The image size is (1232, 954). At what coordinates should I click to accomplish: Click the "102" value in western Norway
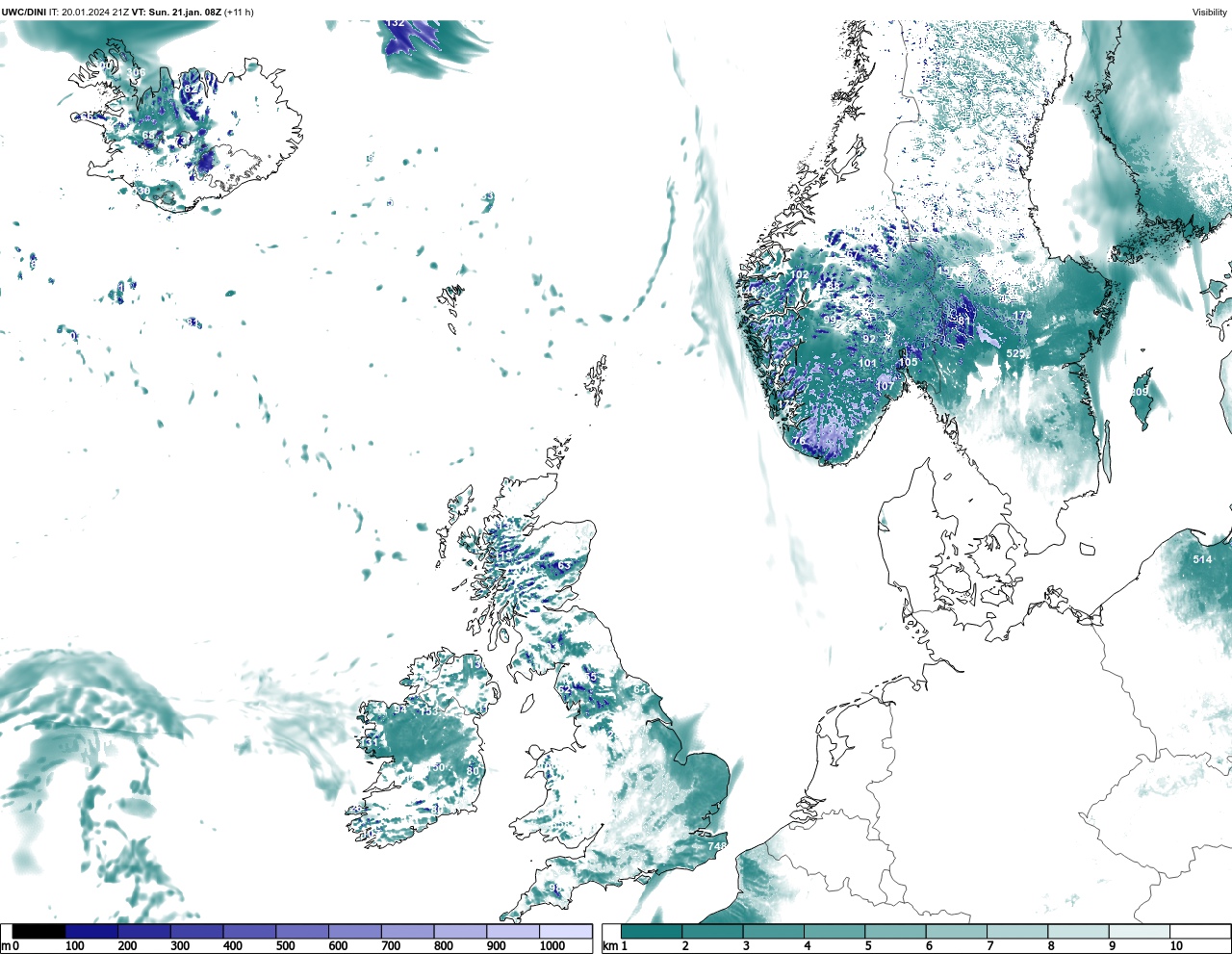click(x=800, y=274)
